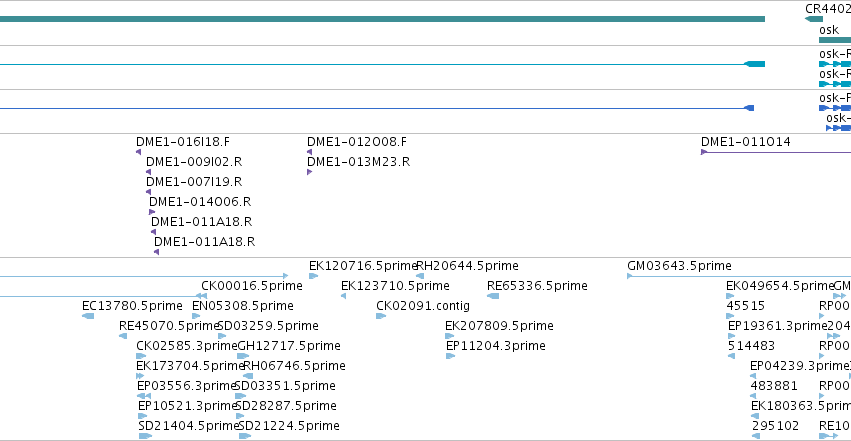The height and width of the screenshot is (441, 851).
Task: Click the GM03643.5prime label
Action: click(x=679, y=266)
